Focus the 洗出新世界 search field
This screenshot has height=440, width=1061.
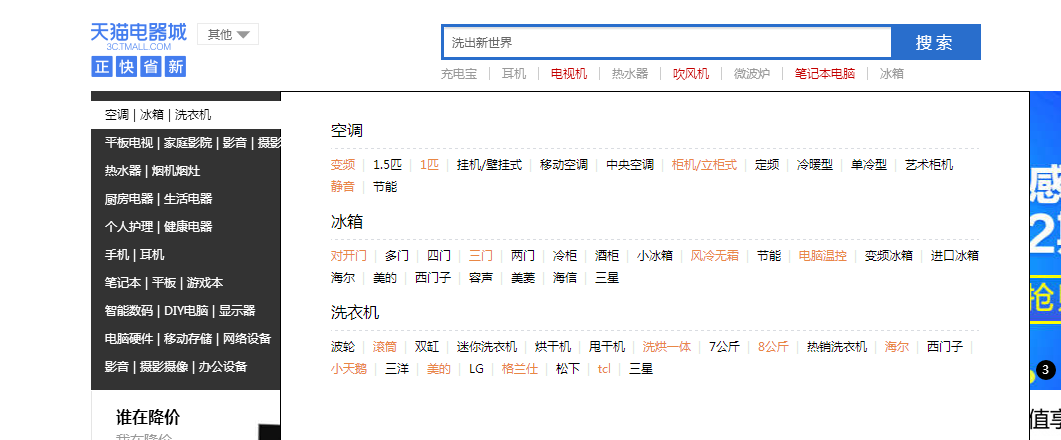667,43
